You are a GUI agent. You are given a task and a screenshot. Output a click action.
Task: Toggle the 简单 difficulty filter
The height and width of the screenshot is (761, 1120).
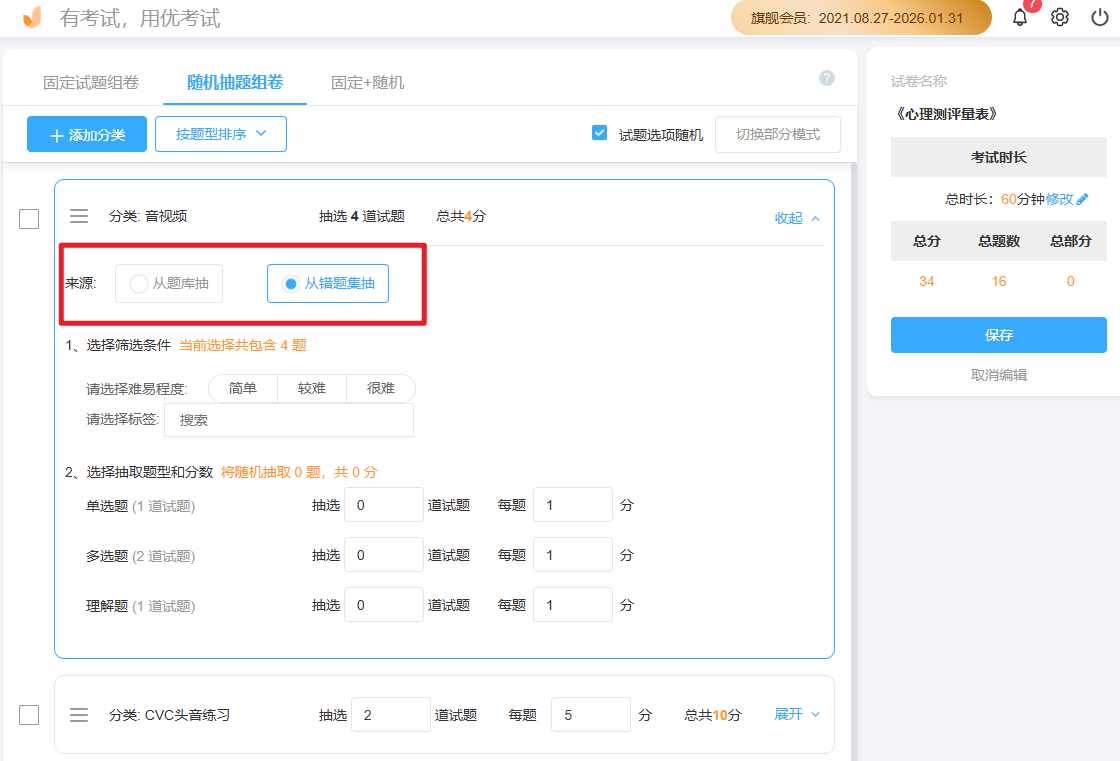242,388
